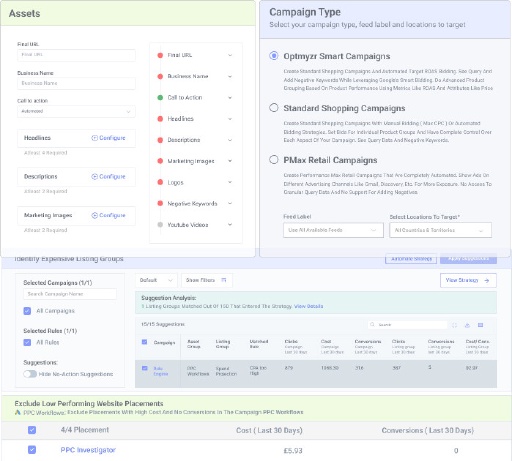Open the Select Locations To Target dropdown
512x461 pixels.
[440, 230]
